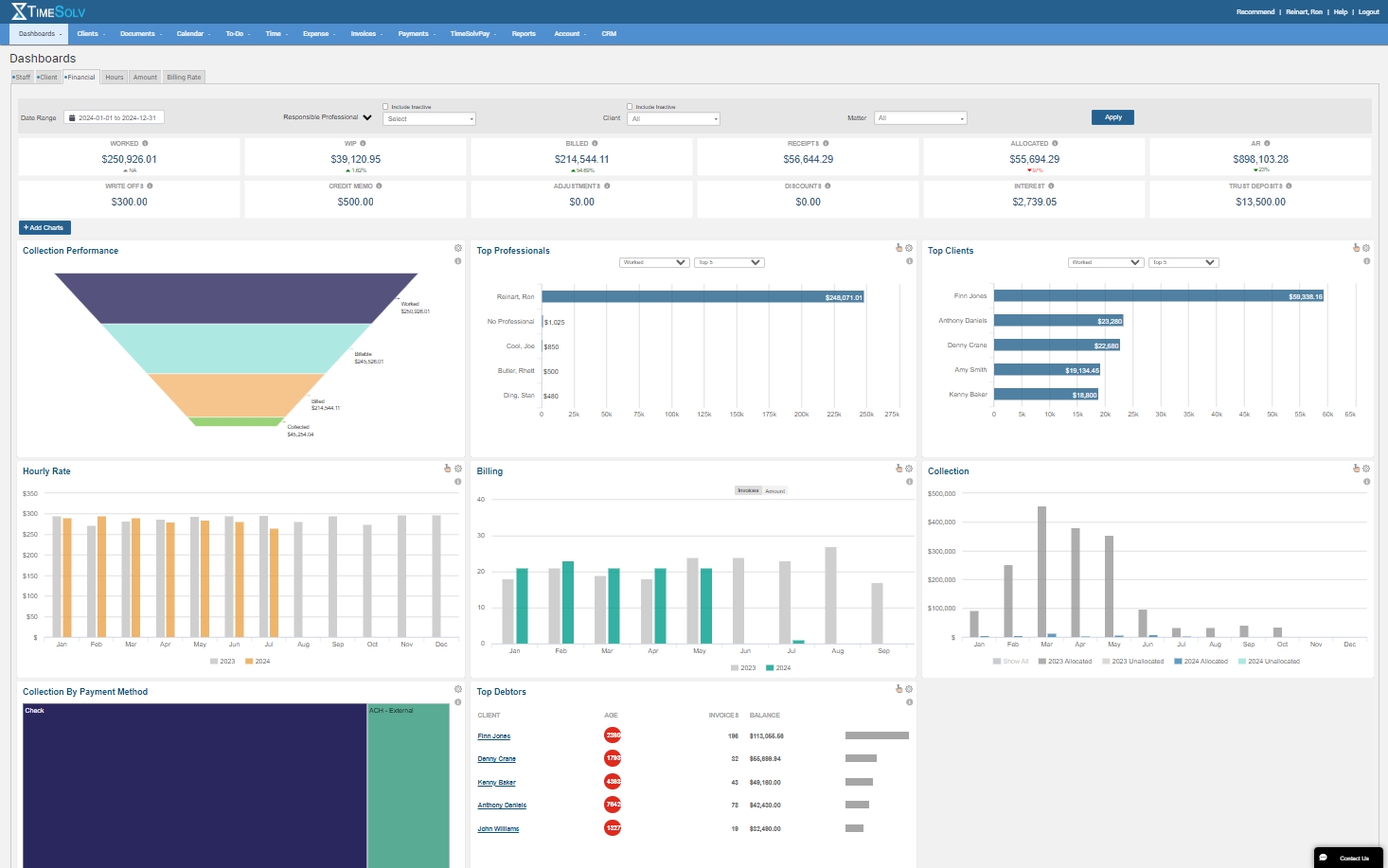Click hand icon on Billing chart
This screenshot has height=868, width=1388.
tap(899, 469)
